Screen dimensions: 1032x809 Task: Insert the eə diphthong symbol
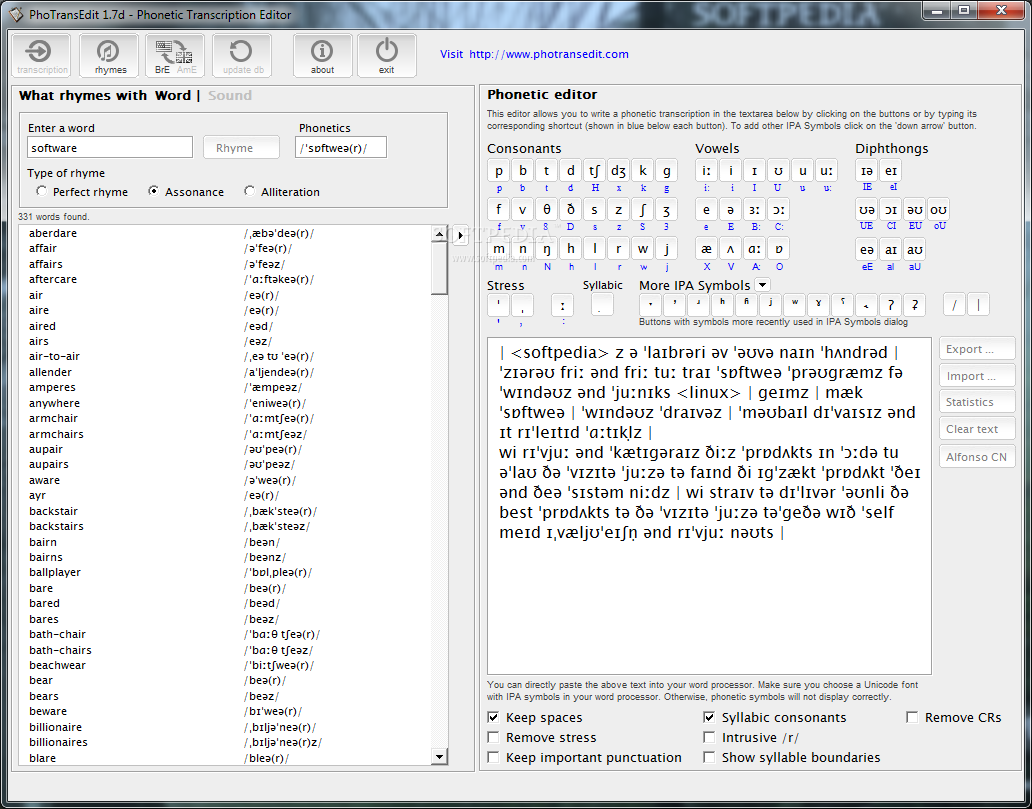click(867, 249)
